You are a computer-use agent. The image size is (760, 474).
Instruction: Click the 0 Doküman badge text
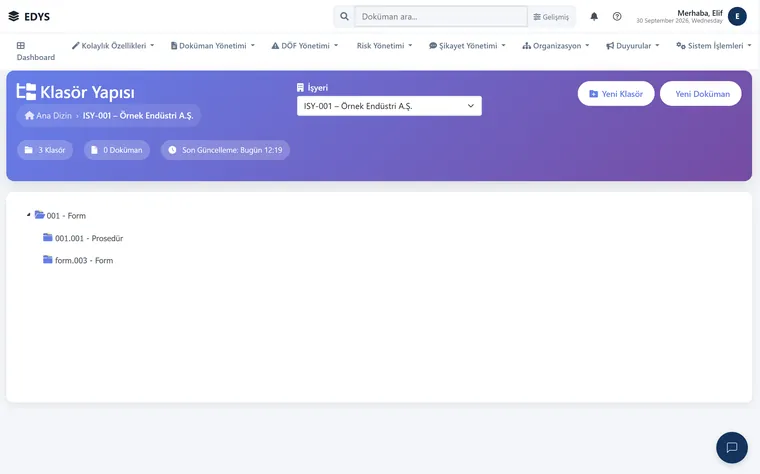pyautogui.click(x=123, y=150)
